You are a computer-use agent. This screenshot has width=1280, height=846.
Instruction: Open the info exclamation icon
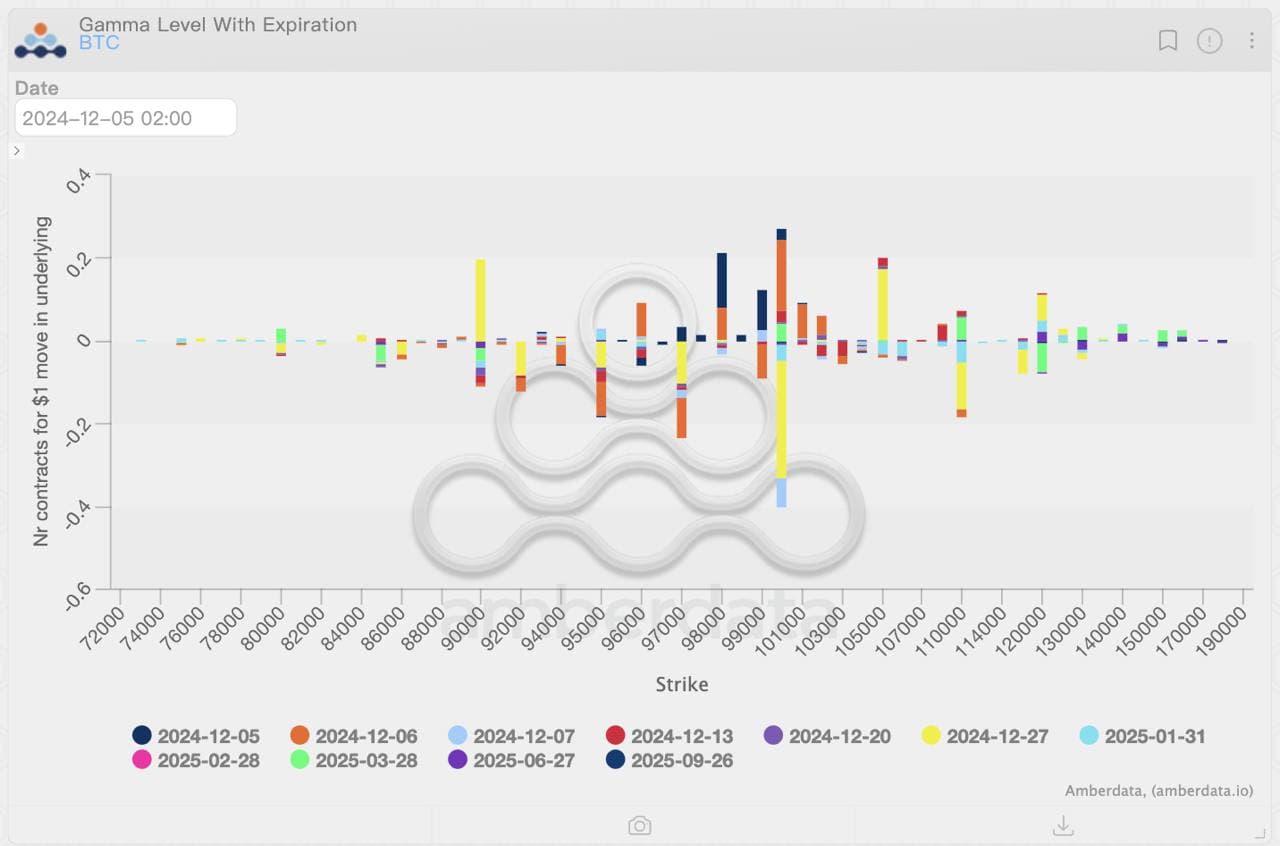1210,40
